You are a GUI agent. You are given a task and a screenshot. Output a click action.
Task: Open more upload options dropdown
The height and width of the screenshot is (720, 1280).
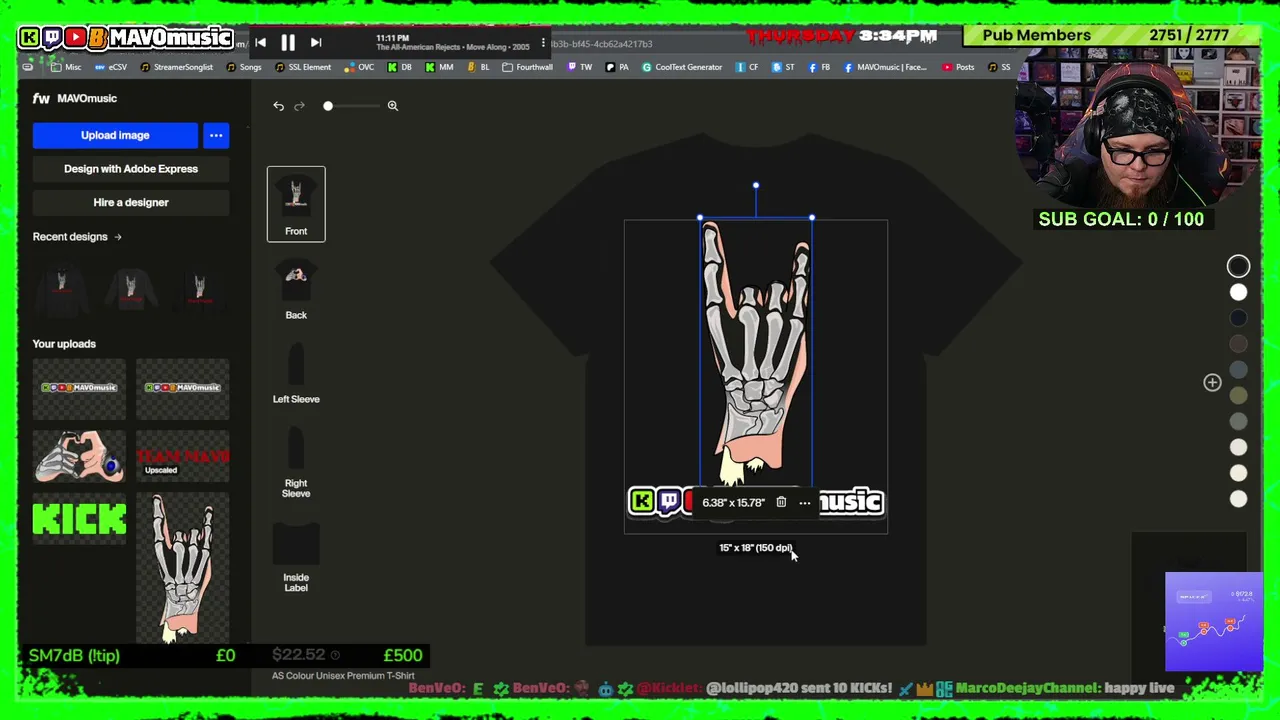point(216,135)
